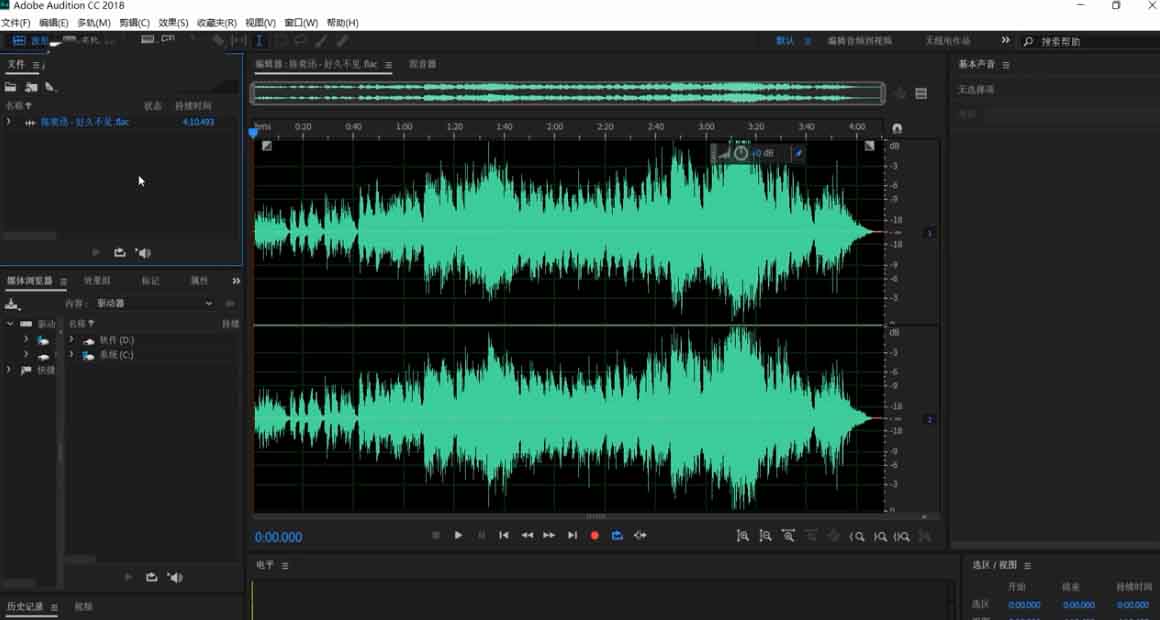The image size is (1160, 620).
Task: Show hidden panel tabs next to 属性
Action: (x=236, y=281)
